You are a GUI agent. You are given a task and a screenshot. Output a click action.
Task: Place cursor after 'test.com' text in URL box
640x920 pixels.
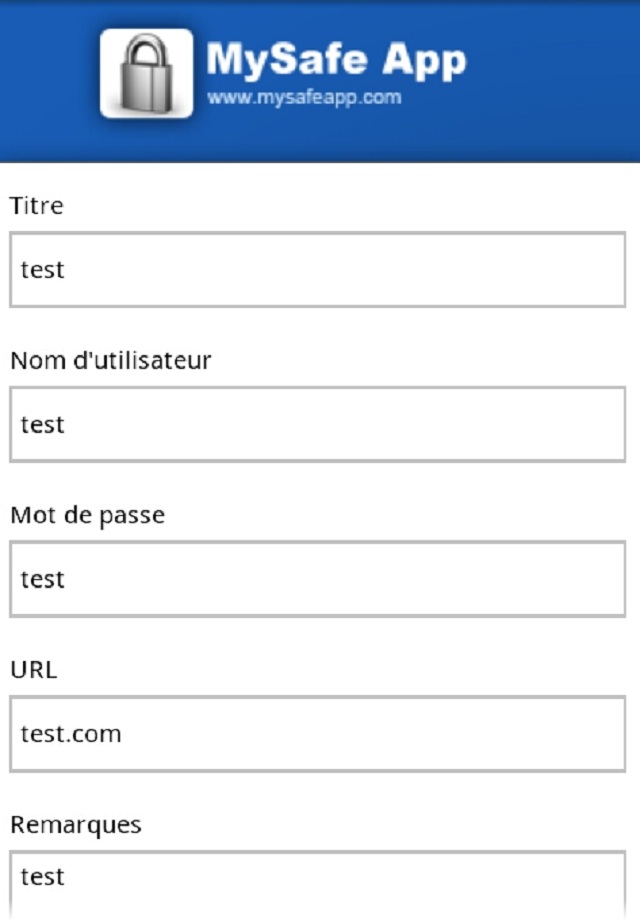(123, 734)
